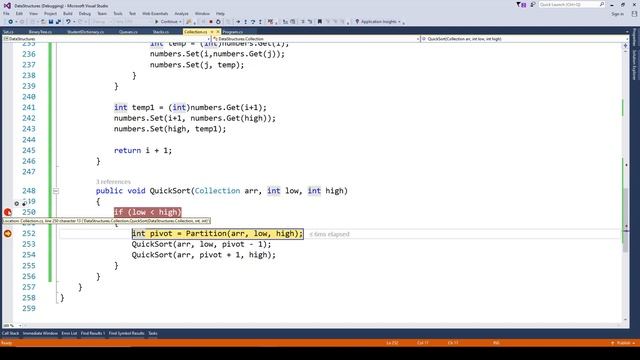The width and height of the screenshot is (640, 360).
Task: Click the 'if (low < high)' highlighted statement
Action: (x=147, y=212)
